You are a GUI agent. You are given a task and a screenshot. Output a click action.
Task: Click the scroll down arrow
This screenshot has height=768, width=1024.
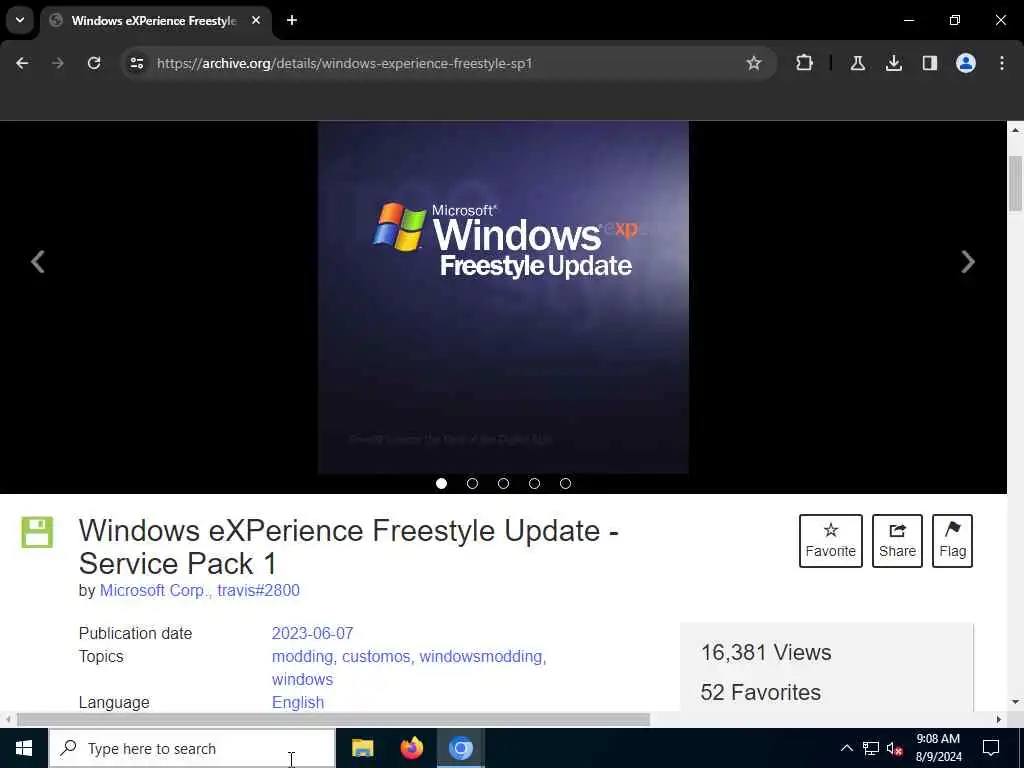[x=1015, y=702]
